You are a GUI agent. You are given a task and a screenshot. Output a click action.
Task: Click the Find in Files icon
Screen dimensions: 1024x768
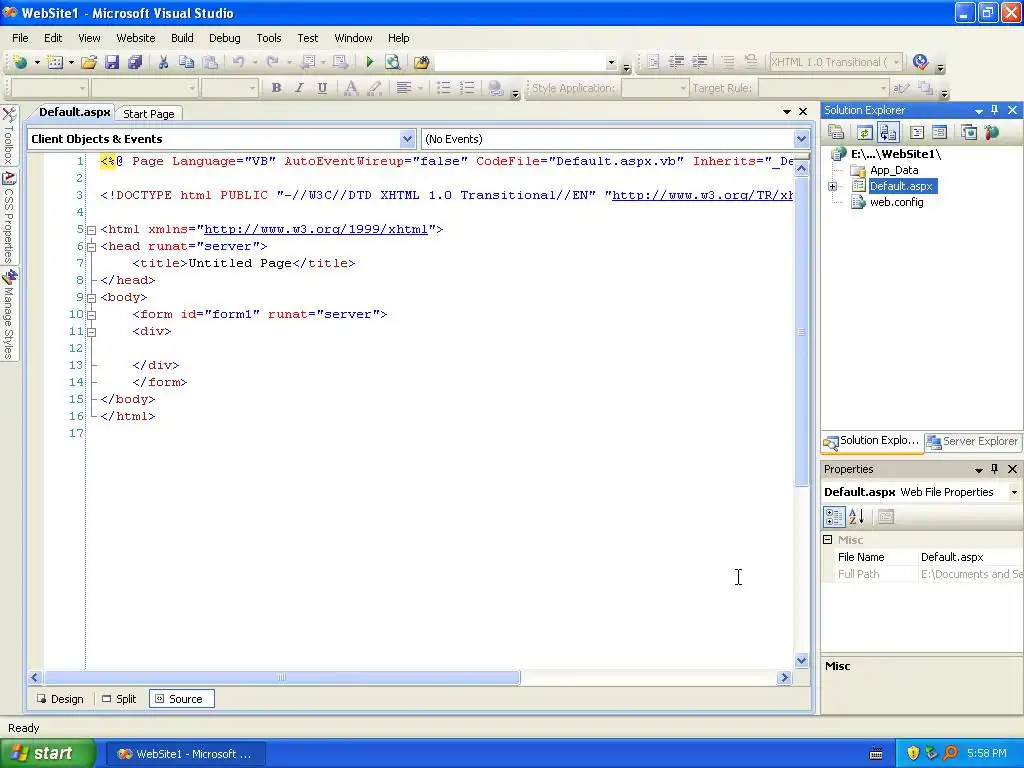422,62
